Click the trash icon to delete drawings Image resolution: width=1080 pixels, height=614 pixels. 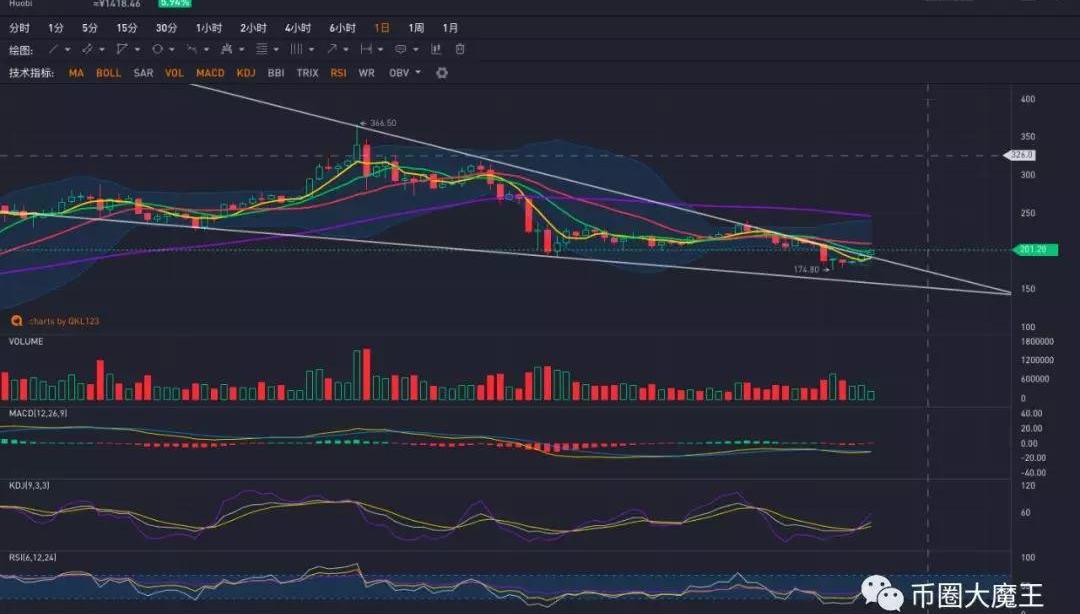pyautogui.click(x=460, y=49)
